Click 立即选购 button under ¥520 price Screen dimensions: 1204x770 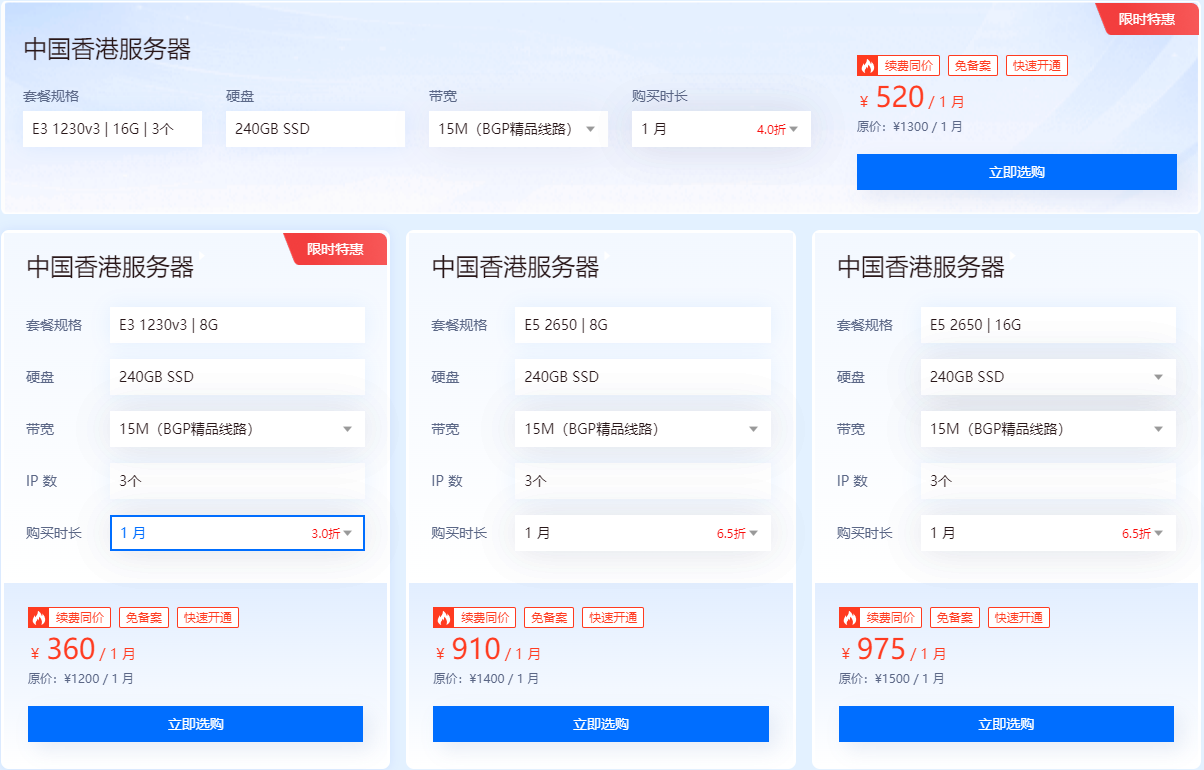coord(1017,172)
